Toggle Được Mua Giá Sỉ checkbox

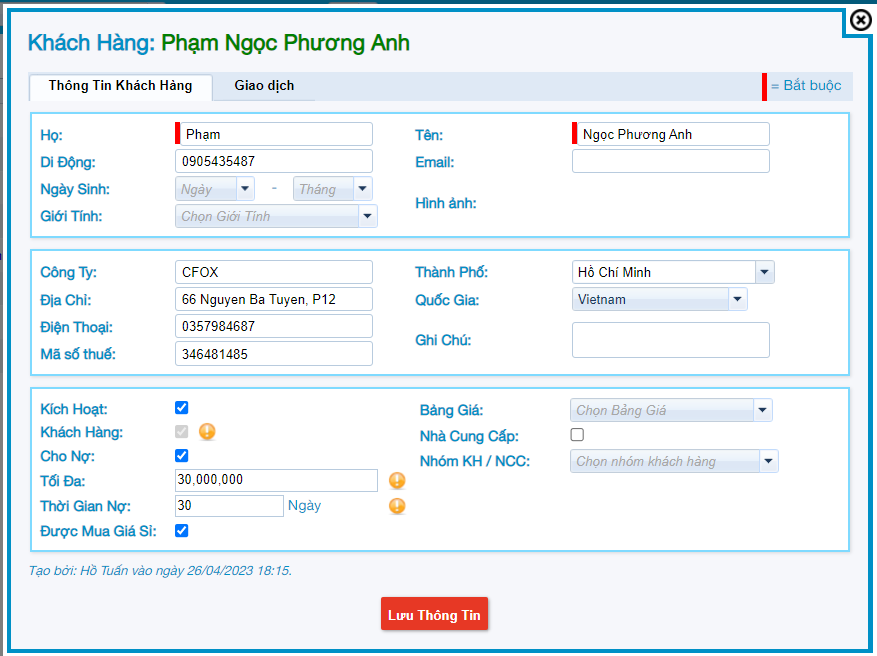[x=181, y=531]
